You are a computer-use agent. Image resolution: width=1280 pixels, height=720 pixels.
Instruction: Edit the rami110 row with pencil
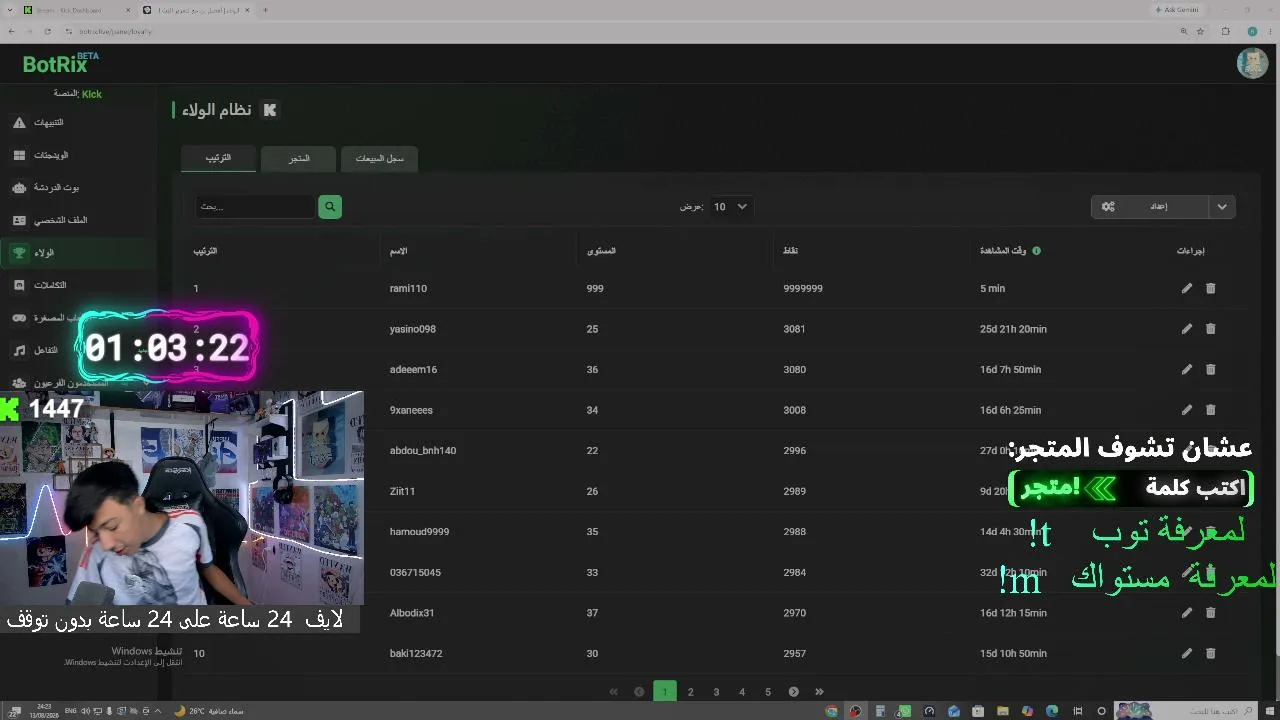coord(1187,288)
